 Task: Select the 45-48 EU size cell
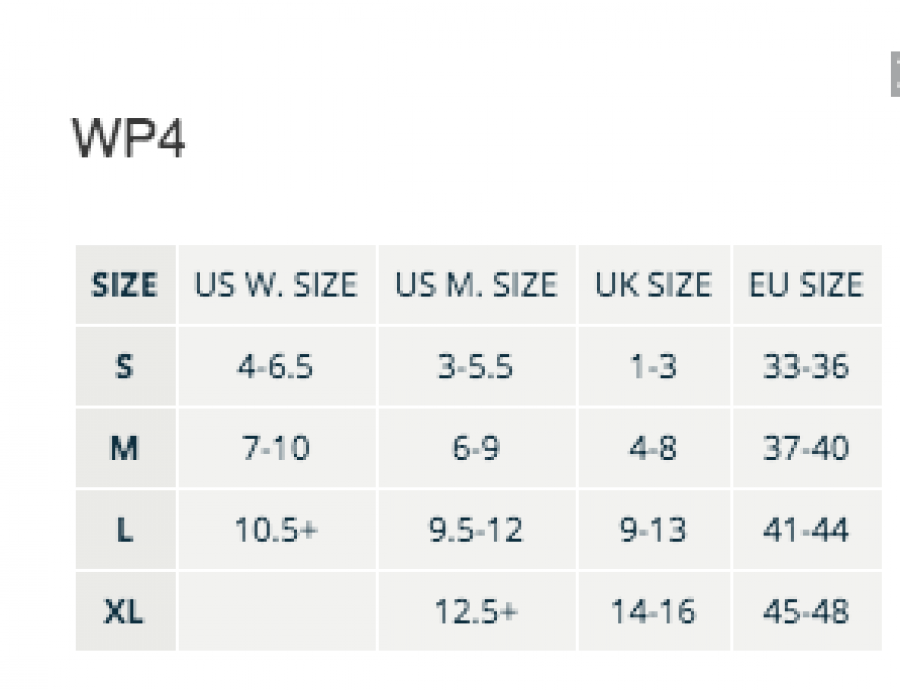pyautogui.click(x=806, y=611)
